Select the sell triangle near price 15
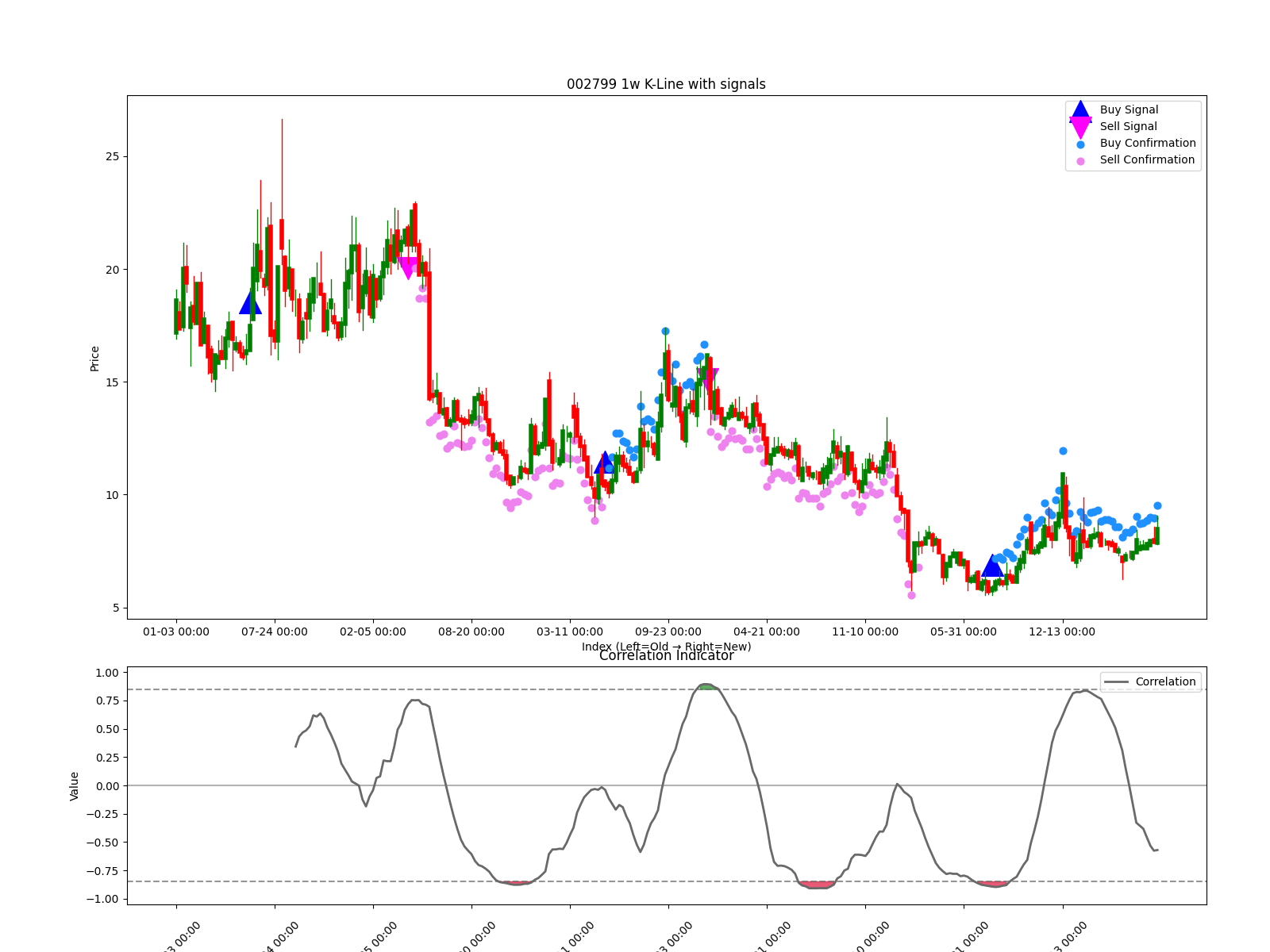 707,379
